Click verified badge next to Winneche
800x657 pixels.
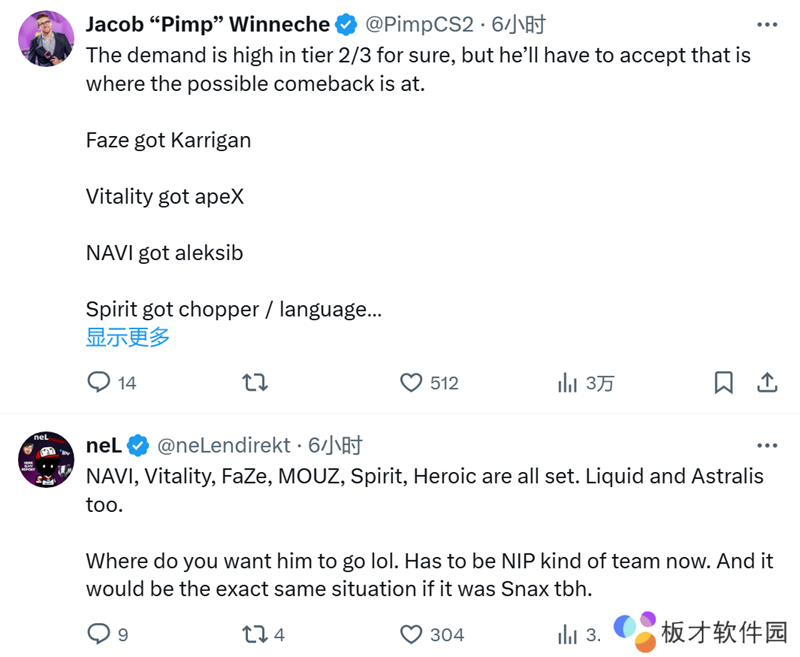346,24
